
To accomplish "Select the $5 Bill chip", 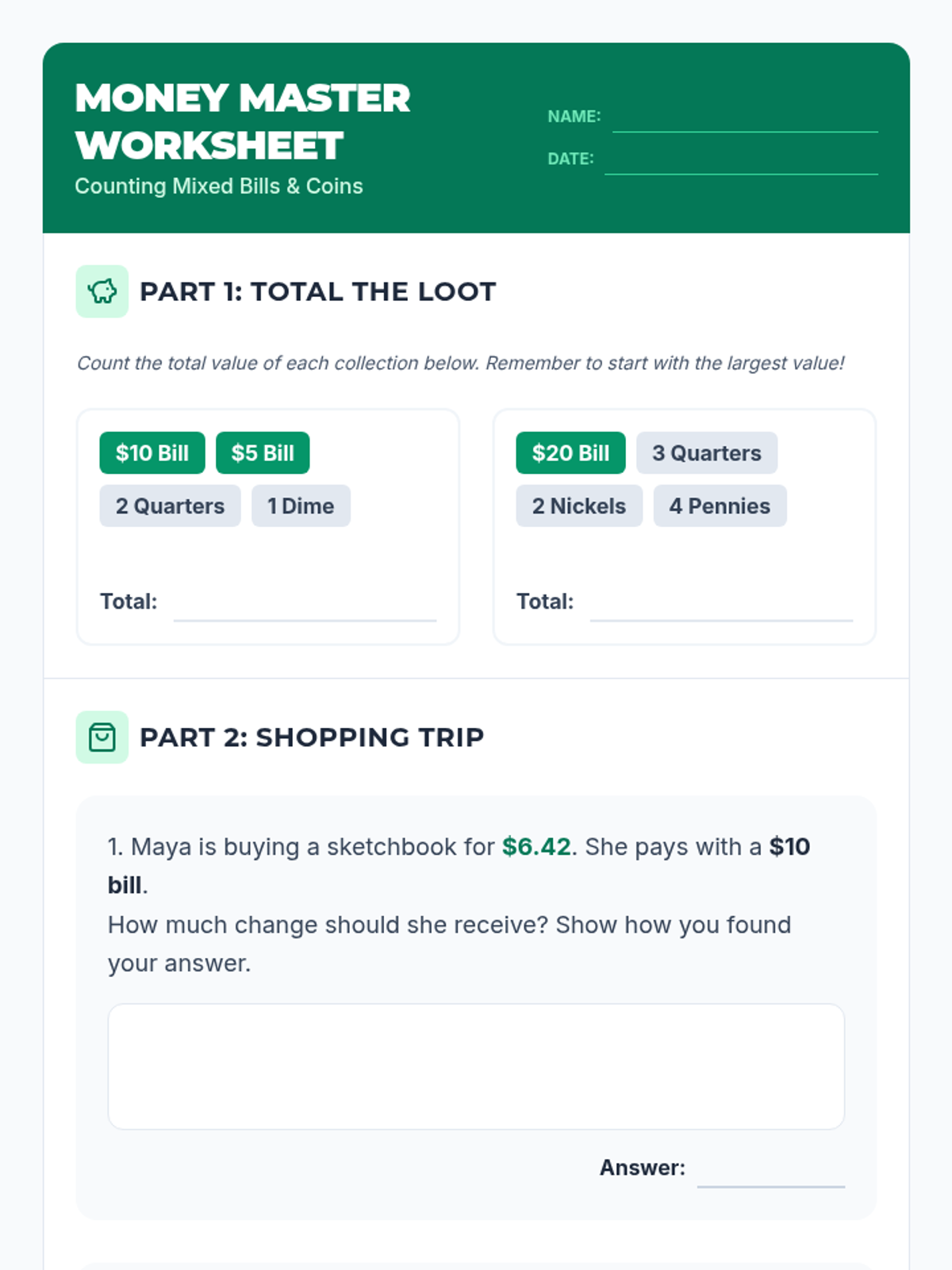I will click(x=263, y=453).
